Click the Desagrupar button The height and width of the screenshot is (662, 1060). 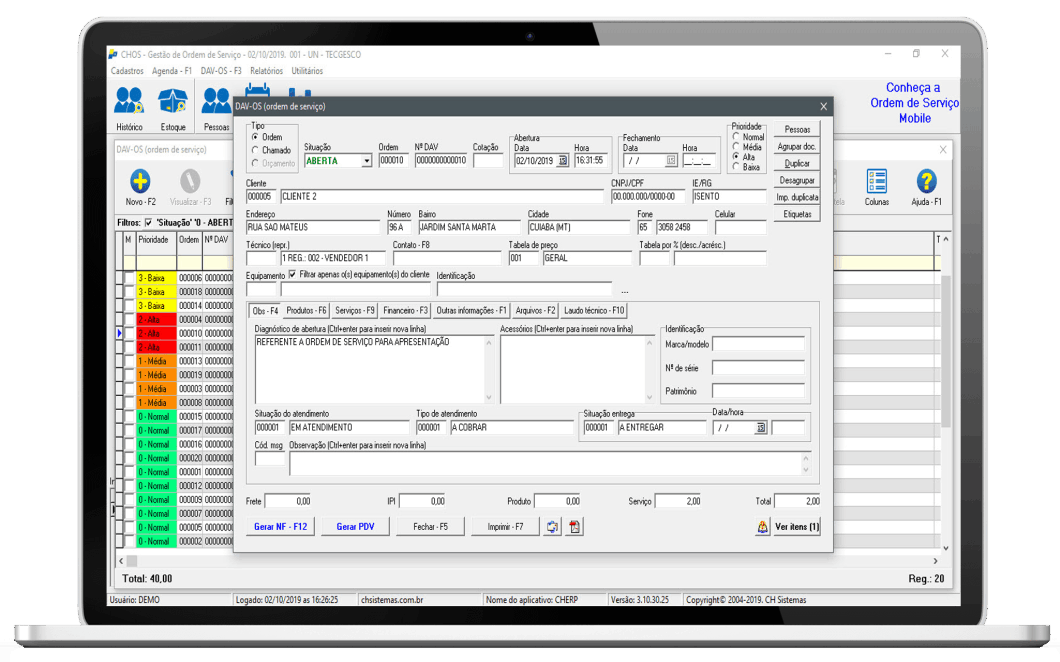pos(797,180)
